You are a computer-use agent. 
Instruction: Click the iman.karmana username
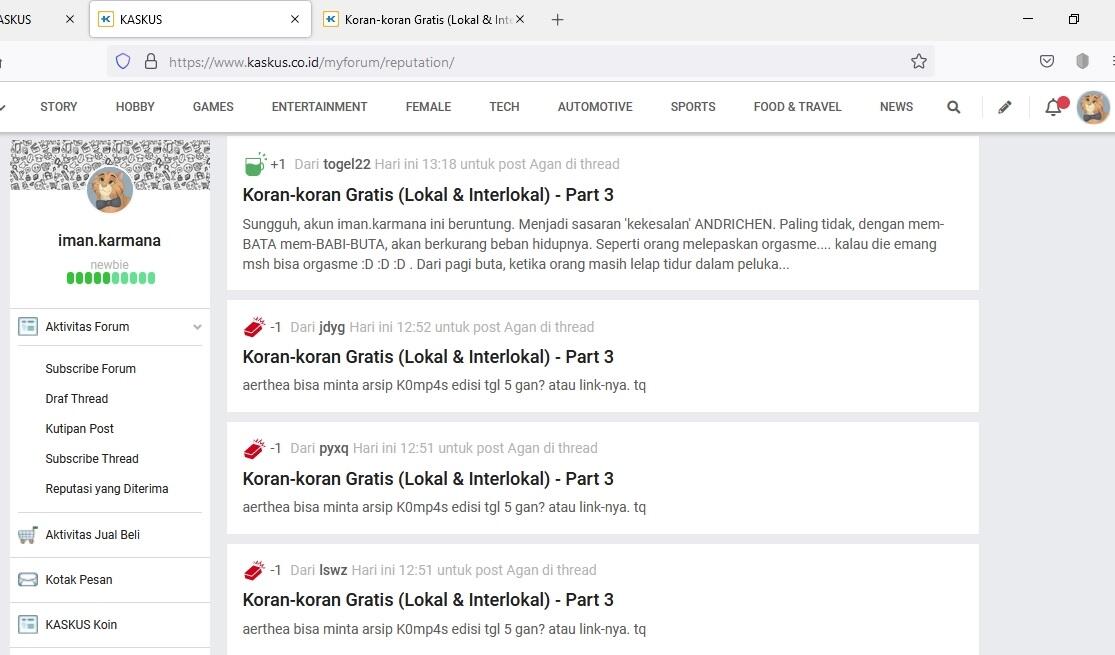pyautogui.click(x=110, y=240)
